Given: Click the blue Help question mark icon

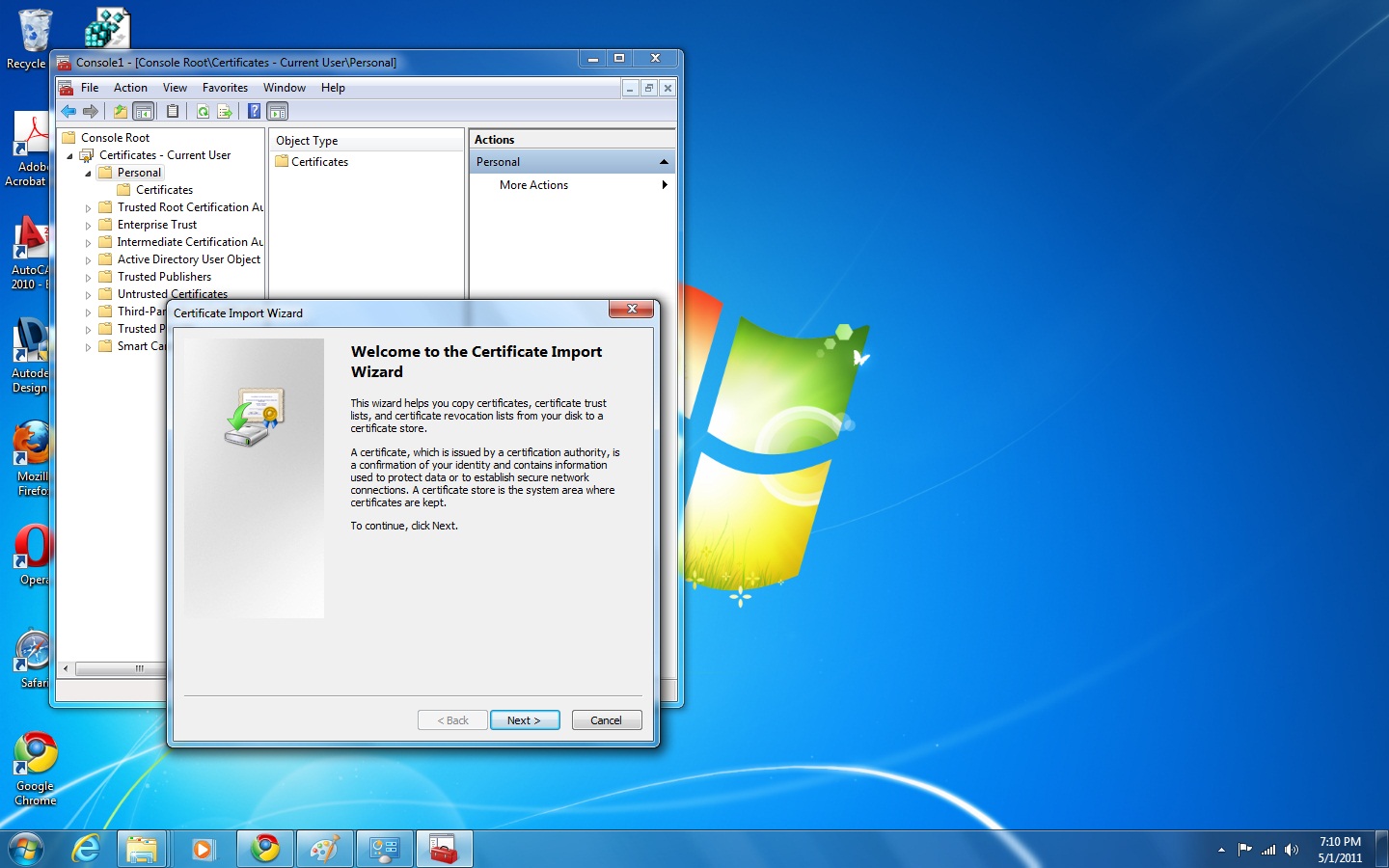Looking at the screenshot, I should 255,112.
